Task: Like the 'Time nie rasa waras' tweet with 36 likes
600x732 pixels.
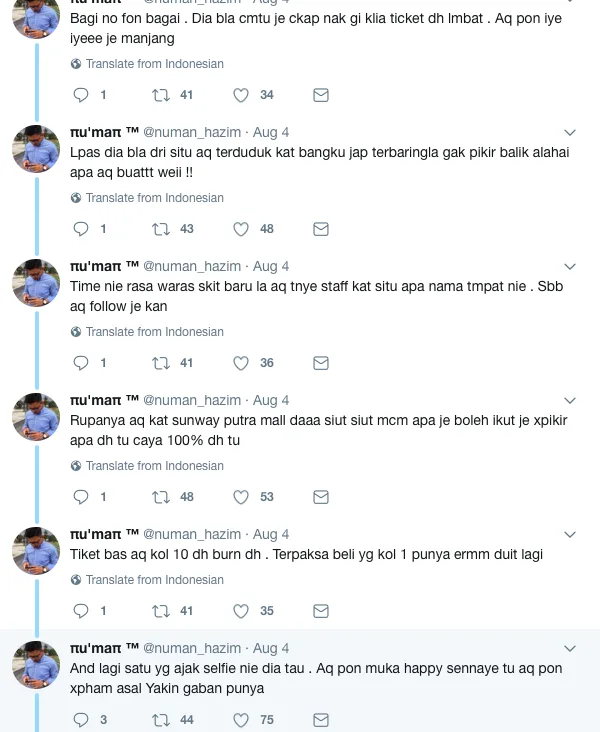Action: (240, 363)
